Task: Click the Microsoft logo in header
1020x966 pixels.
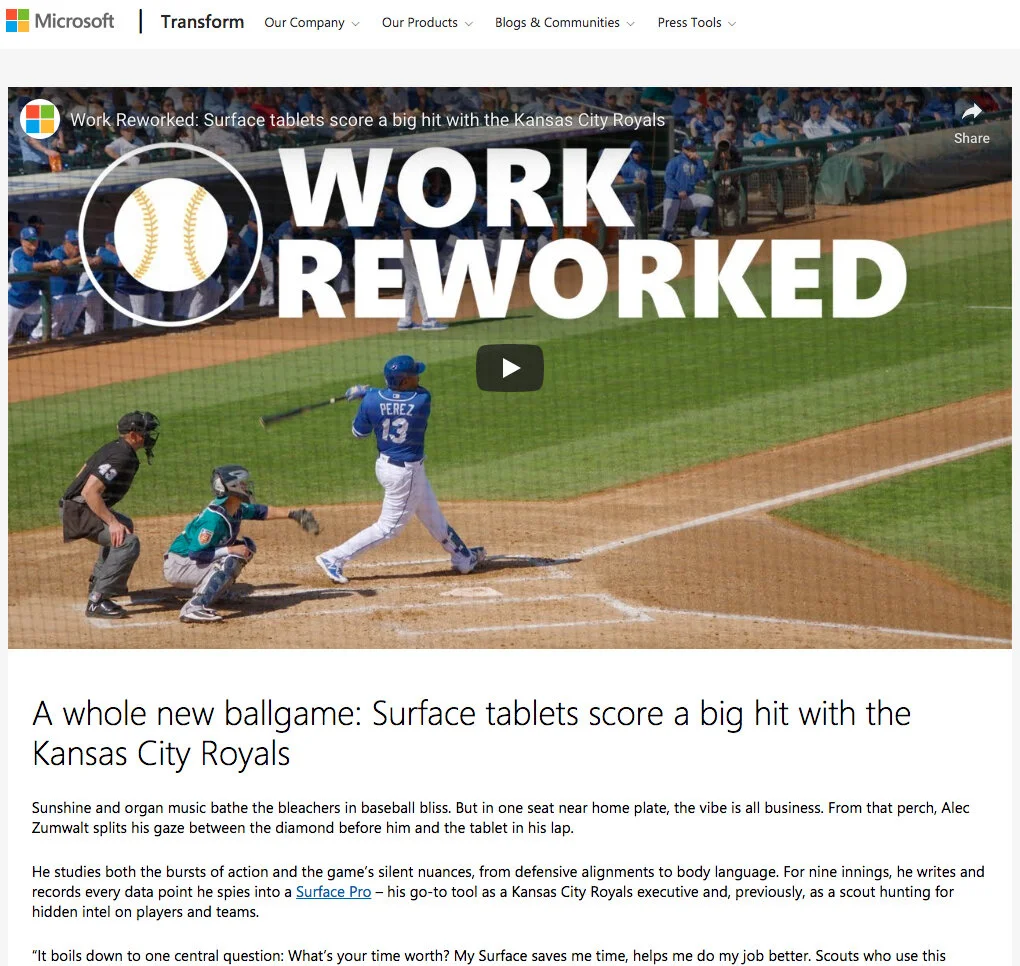Action: pos(60,21)
